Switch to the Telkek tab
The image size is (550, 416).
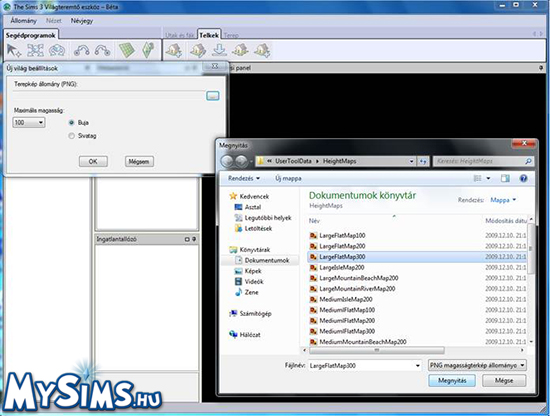click(209, 35)
